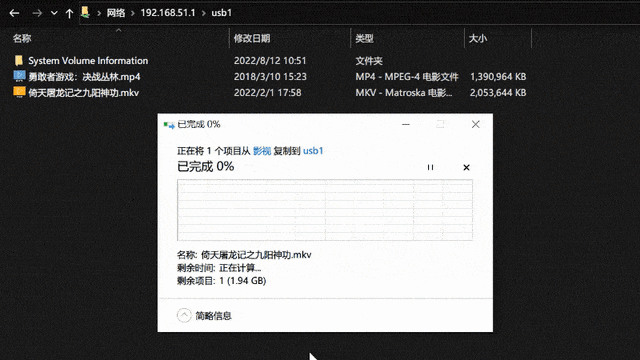
Task: Click MP4 - MPEG-4 电影文件 type cell
Action: pyautogui.click(x=407, y=77)
